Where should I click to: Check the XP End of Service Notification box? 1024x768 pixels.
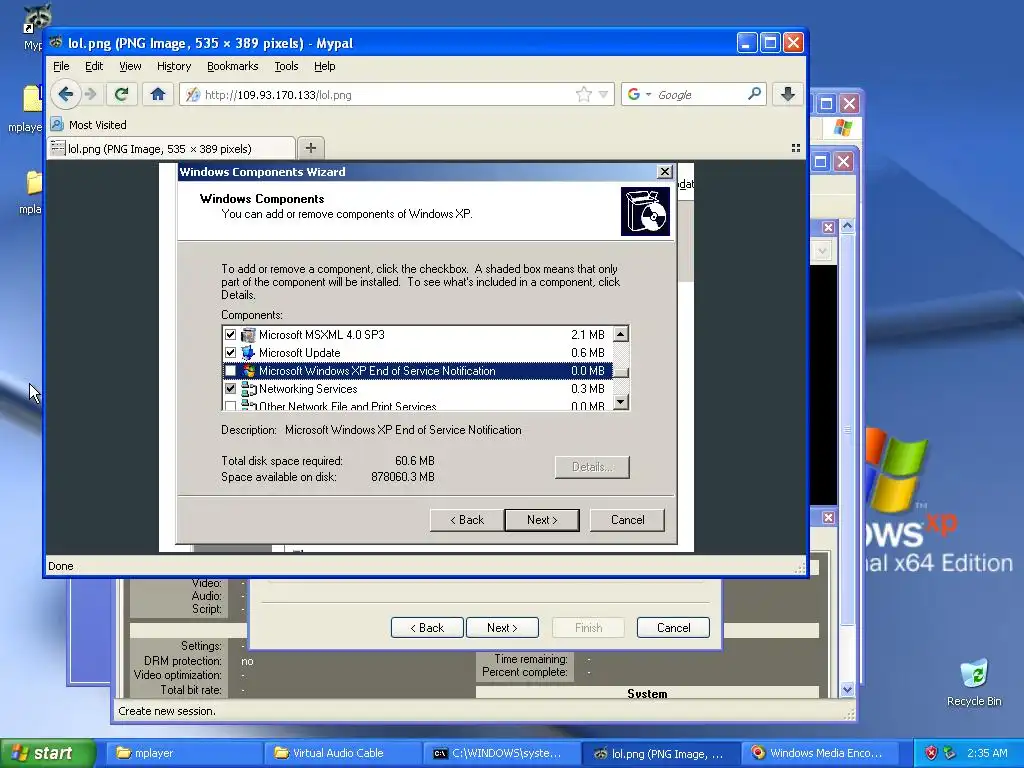[x=231, y=371]
